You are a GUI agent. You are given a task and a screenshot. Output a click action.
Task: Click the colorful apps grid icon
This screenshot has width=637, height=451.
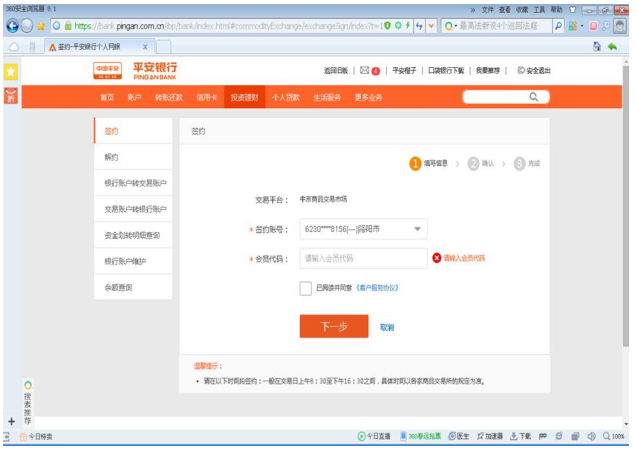point(573,26)
